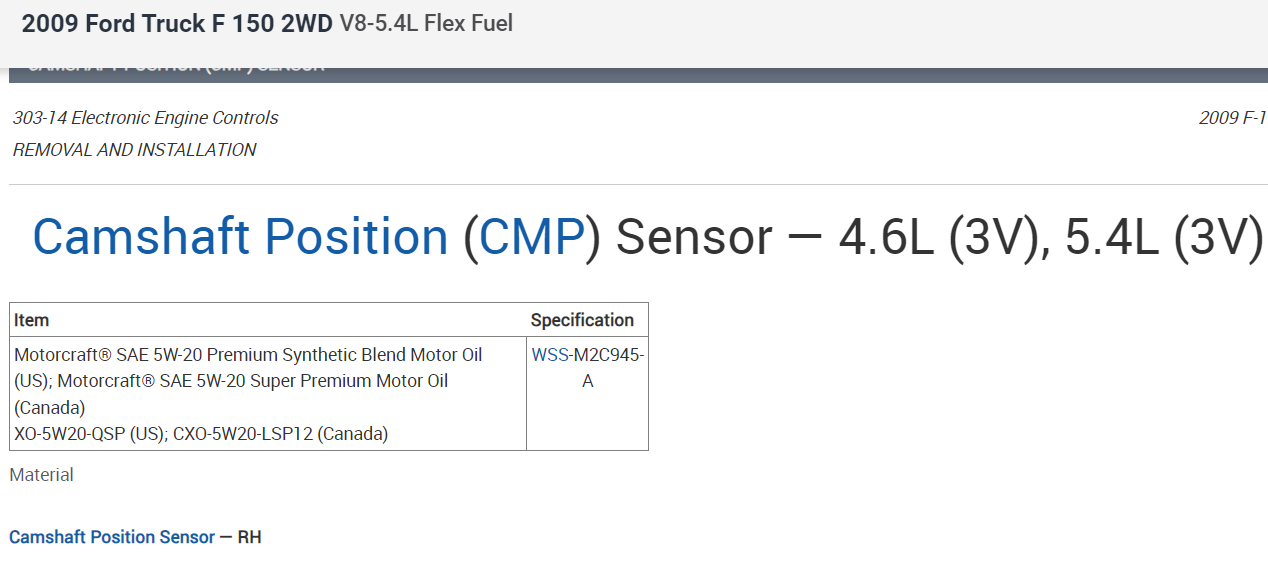Screen dimensions: 1268x568
Task: Click the "Item" table column header
Action: (x=31, y=320)
